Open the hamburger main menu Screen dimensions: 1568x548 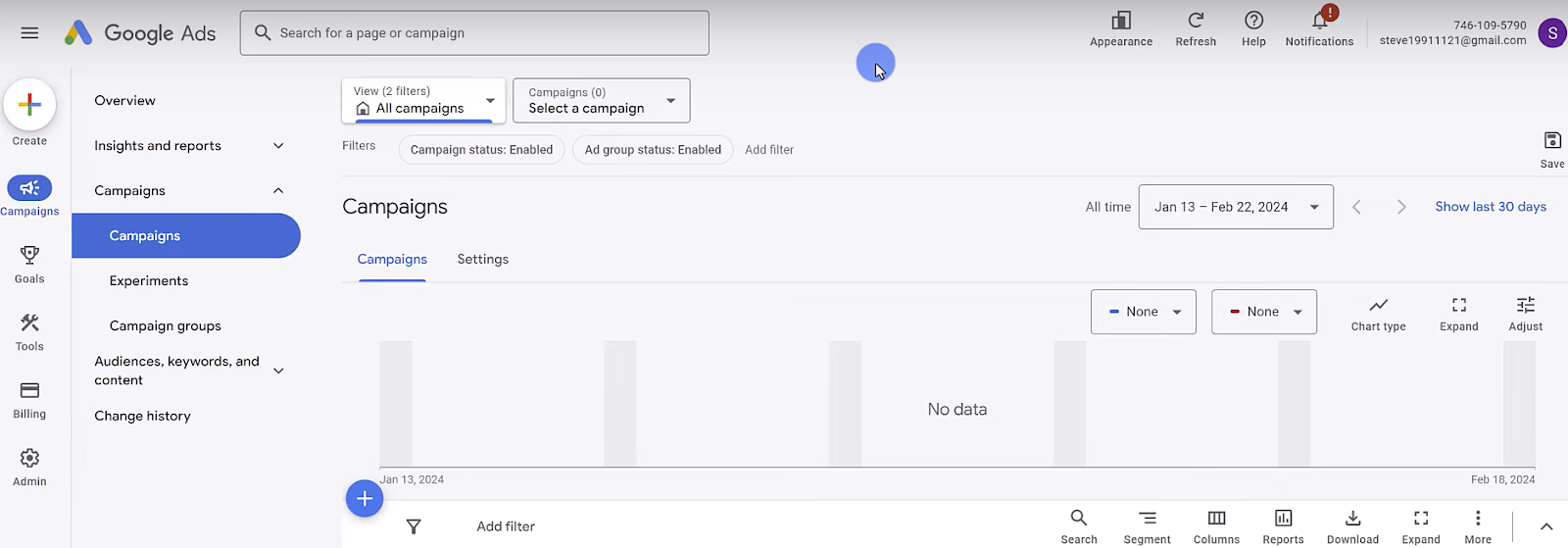29,33
